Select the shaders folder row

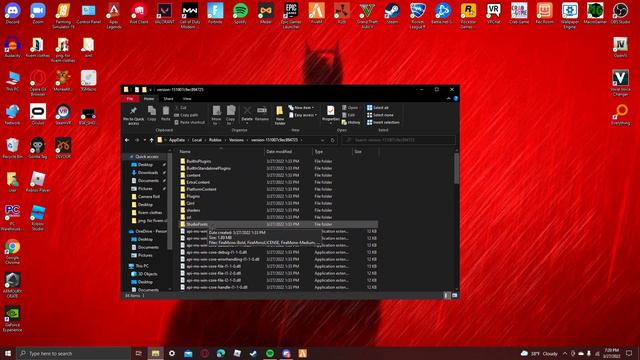278,210
